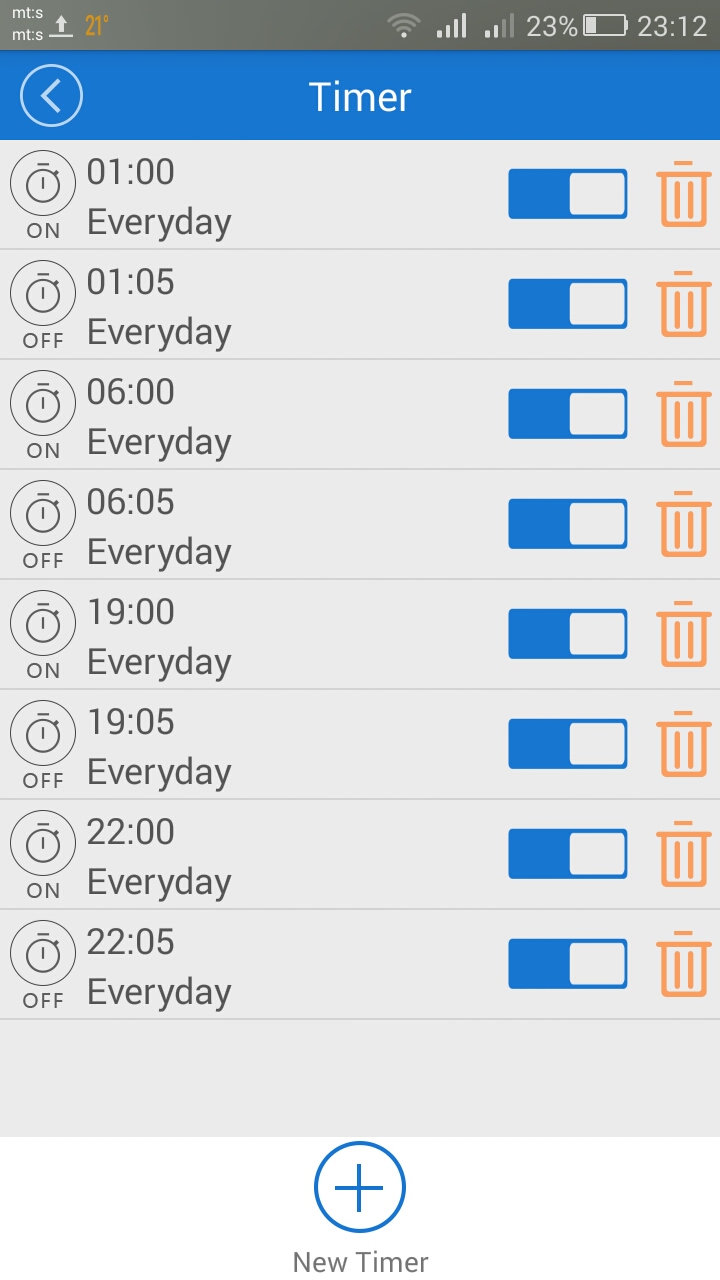Viewport: 720px width, 1280px height.
Task: Turn off the 19:05 timer switch
Action: [568, 744]
